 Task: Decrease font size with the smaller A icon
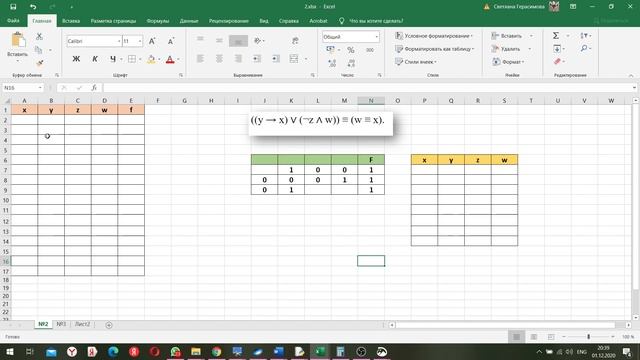[x=171, y=41]
